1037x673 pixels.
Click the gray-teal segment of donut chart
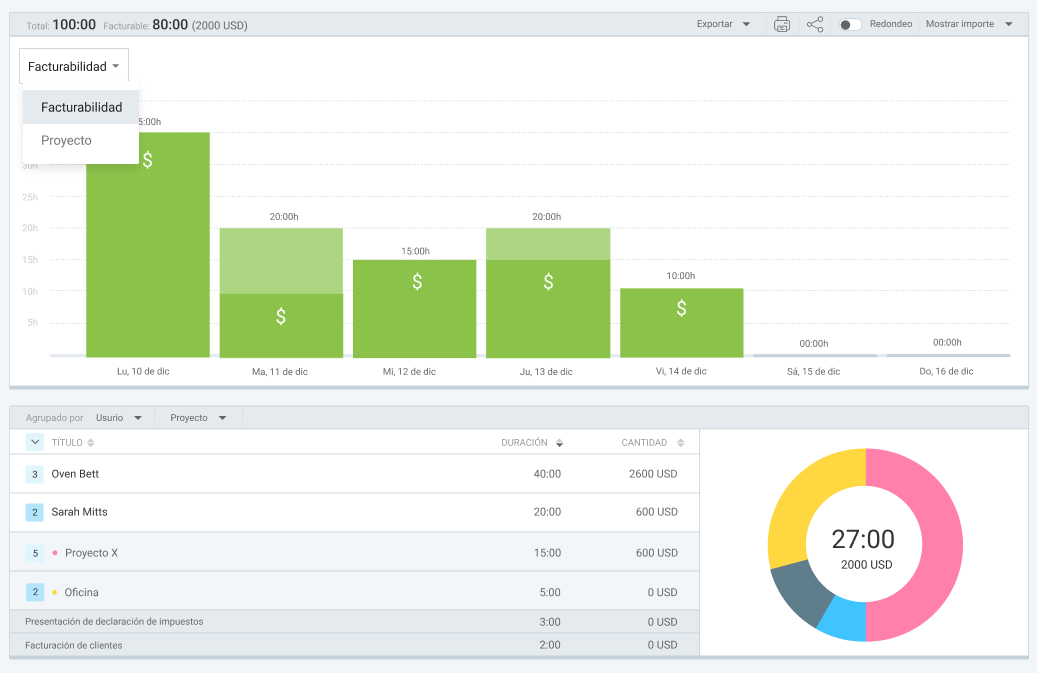(800, 590)
